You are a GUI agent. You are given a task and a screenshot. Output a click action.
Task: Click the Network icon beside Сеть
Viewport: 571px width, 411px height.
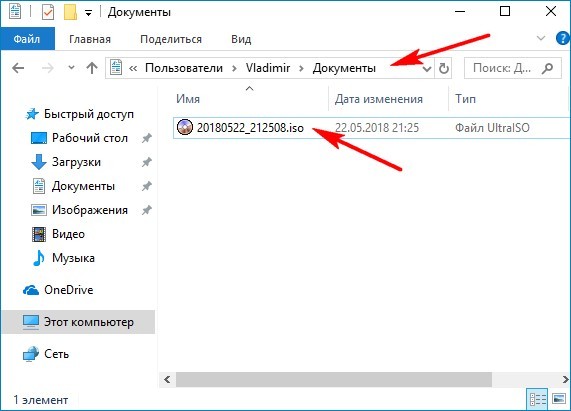point(31,354)
